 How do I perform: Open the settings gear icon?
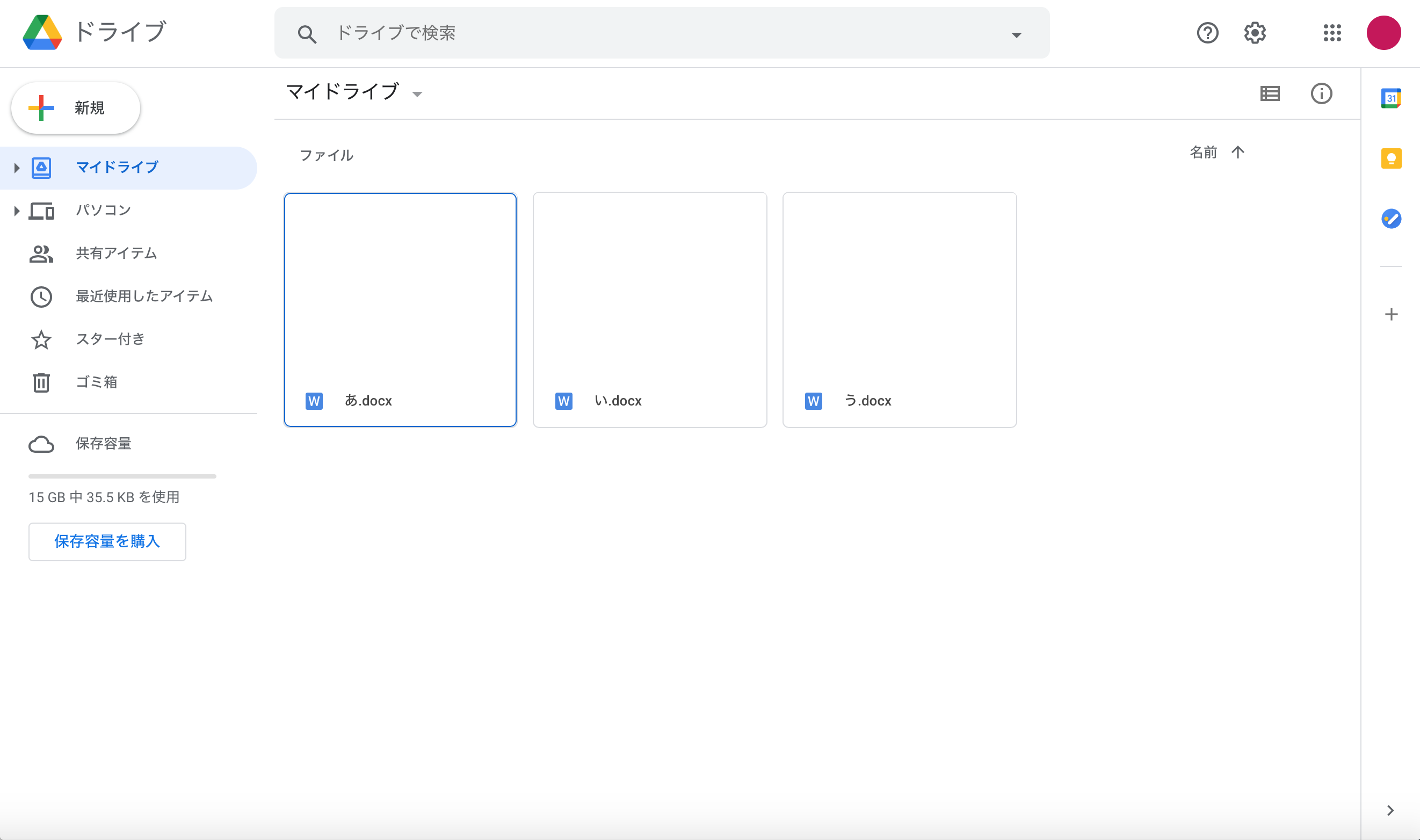[x=1255, y=33]
